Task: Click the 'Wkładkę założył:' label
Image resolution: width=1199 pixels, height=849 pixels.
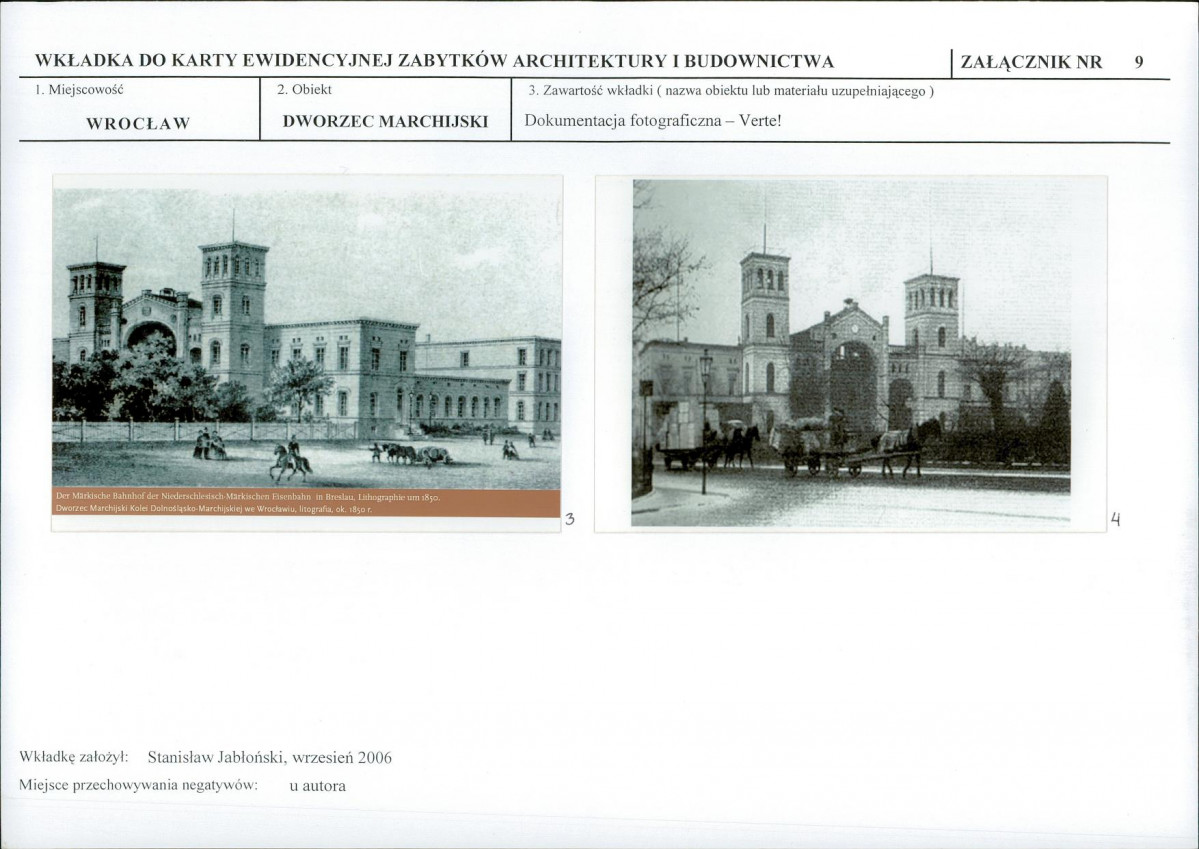Action: tap(74, 757)
